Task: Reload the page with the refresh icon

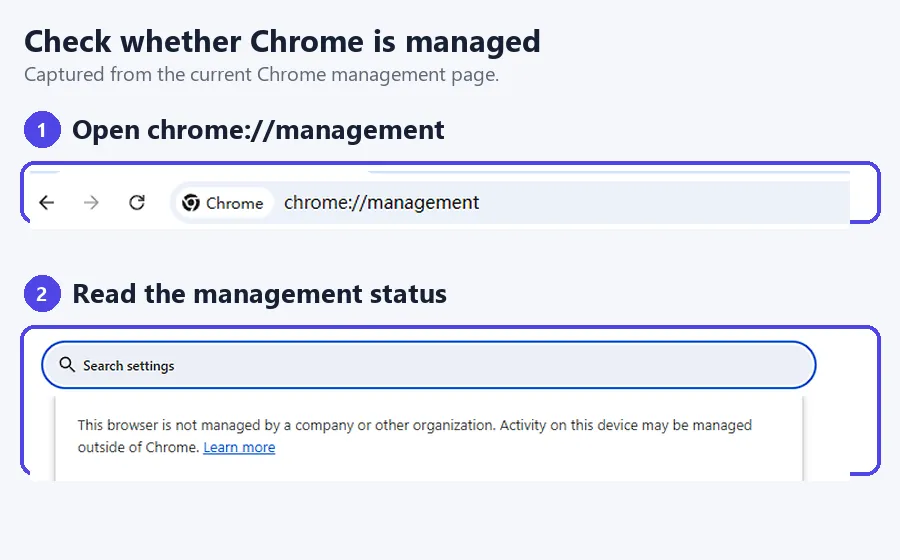Action: [x=137, y=203]
